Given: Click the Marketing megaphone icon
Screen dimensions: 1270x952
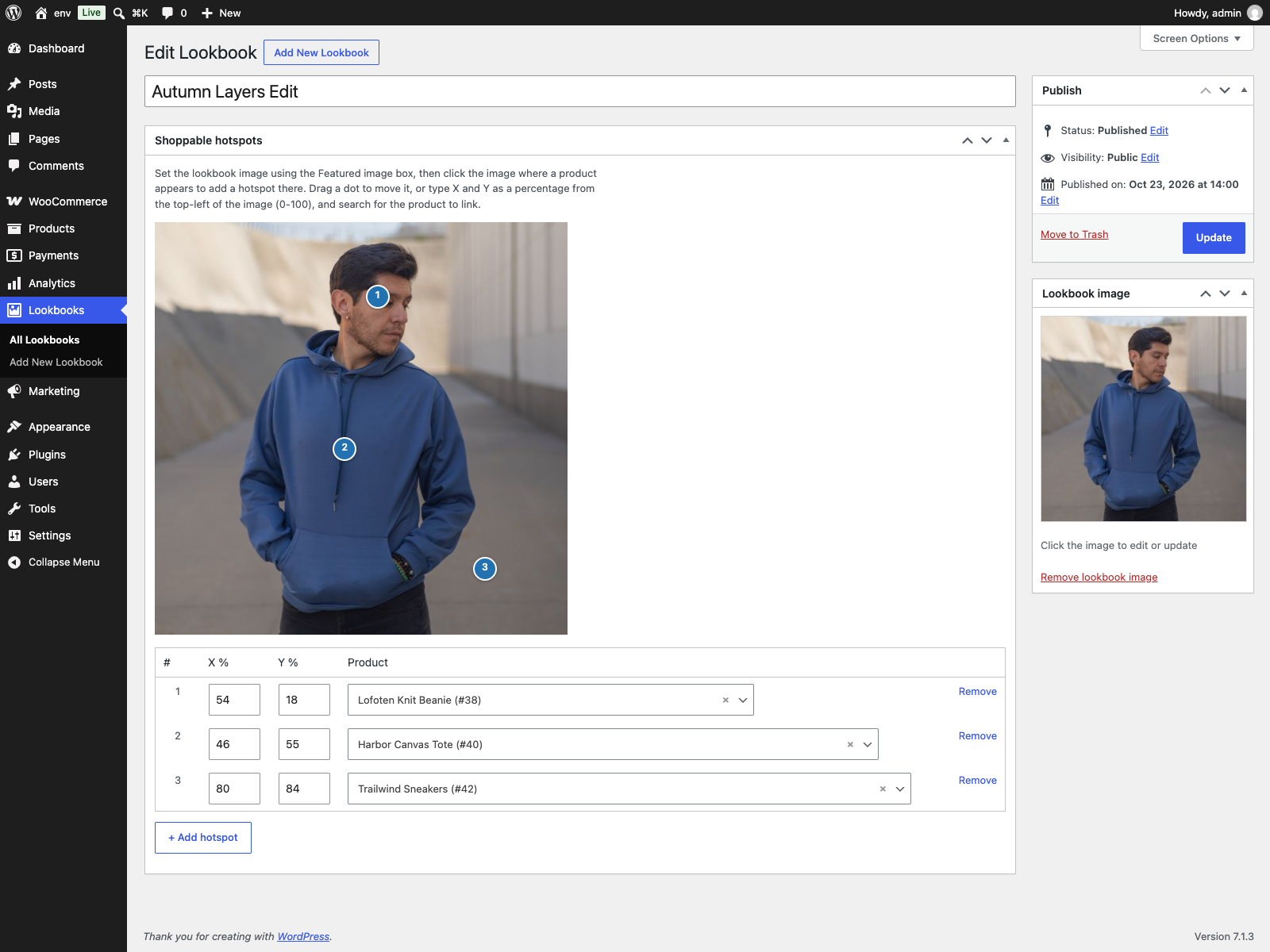Looking at the screenshot, I should click(14, 391).
